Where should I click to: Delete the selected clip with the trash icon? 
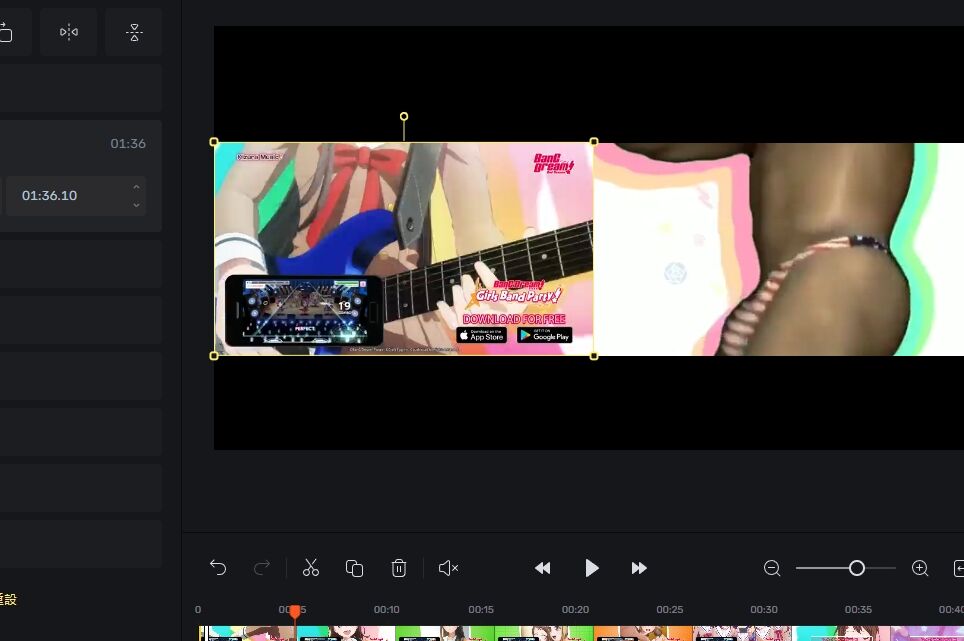(x=398, y=568)
